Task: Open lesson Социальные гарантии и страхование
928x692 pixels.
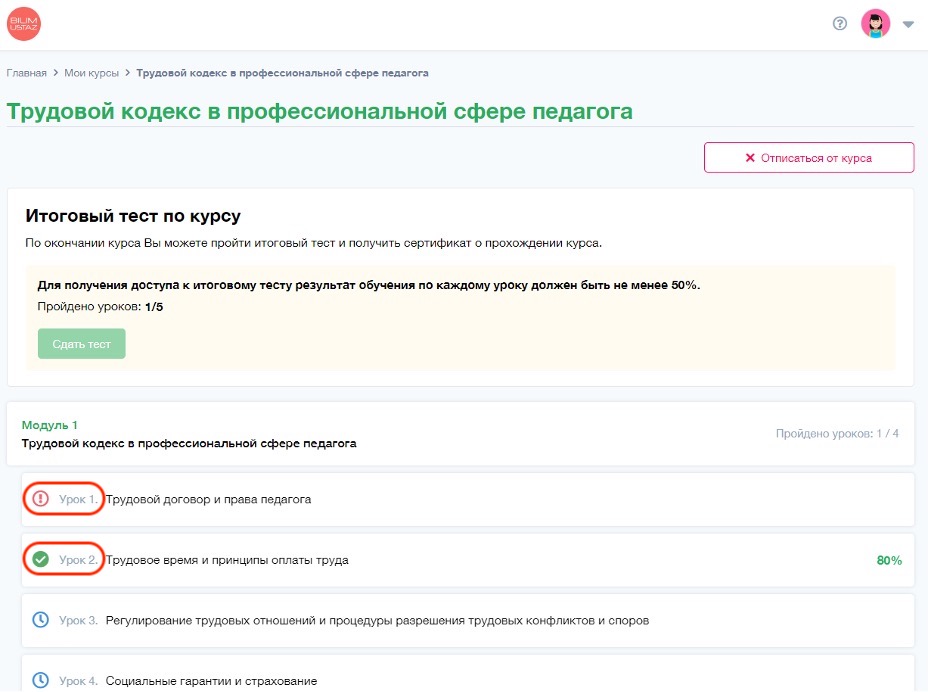Action: pos(211,681)
